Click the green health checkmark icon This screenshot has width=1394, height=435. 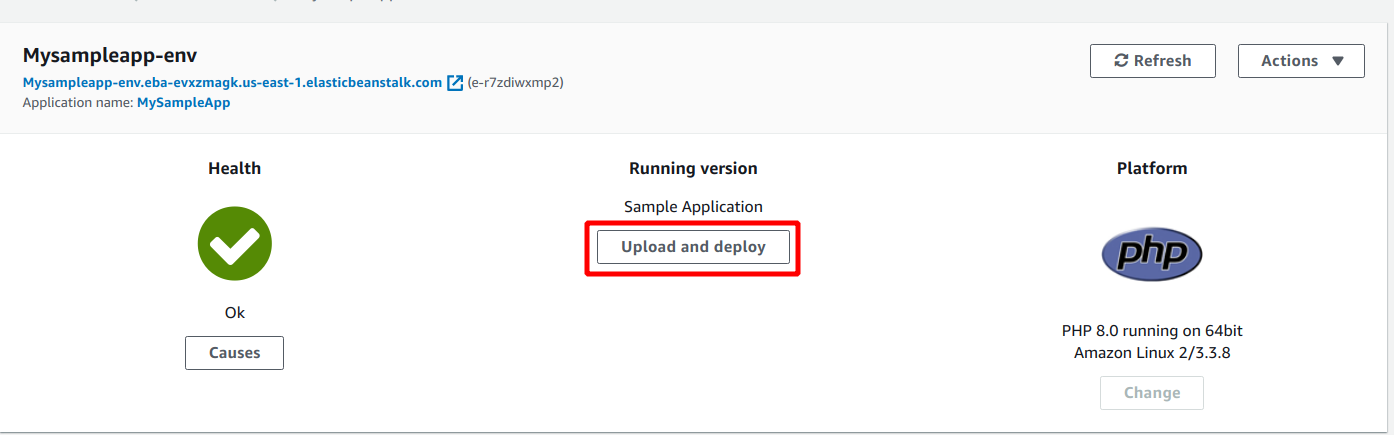[234, 243]
